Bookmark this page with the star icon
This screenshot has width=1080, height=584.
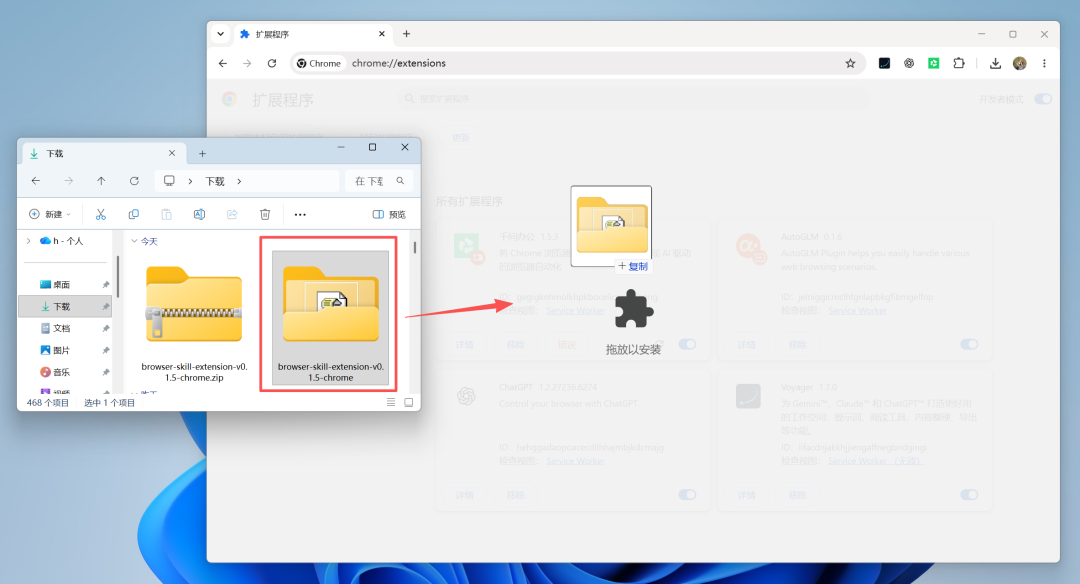pos(851,63)
